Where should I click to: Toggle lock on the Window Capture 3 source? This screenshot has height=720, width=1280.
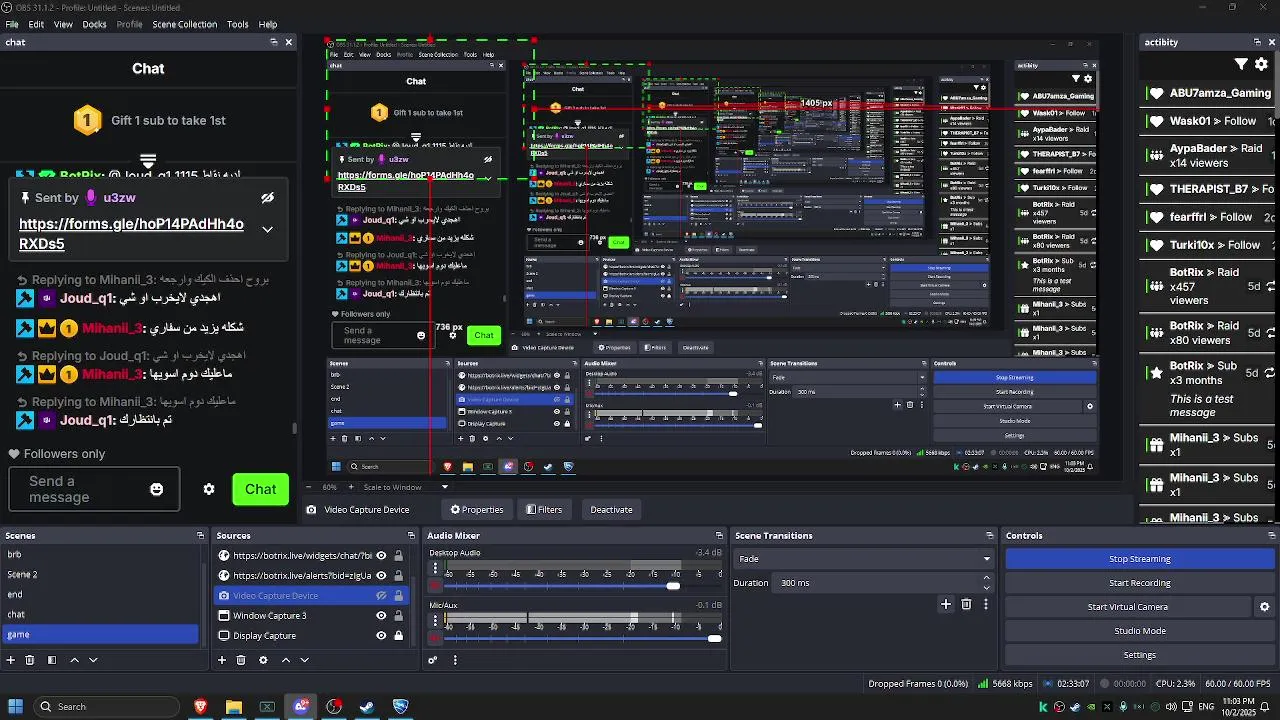pyautogui.click(x=399, y=616)
